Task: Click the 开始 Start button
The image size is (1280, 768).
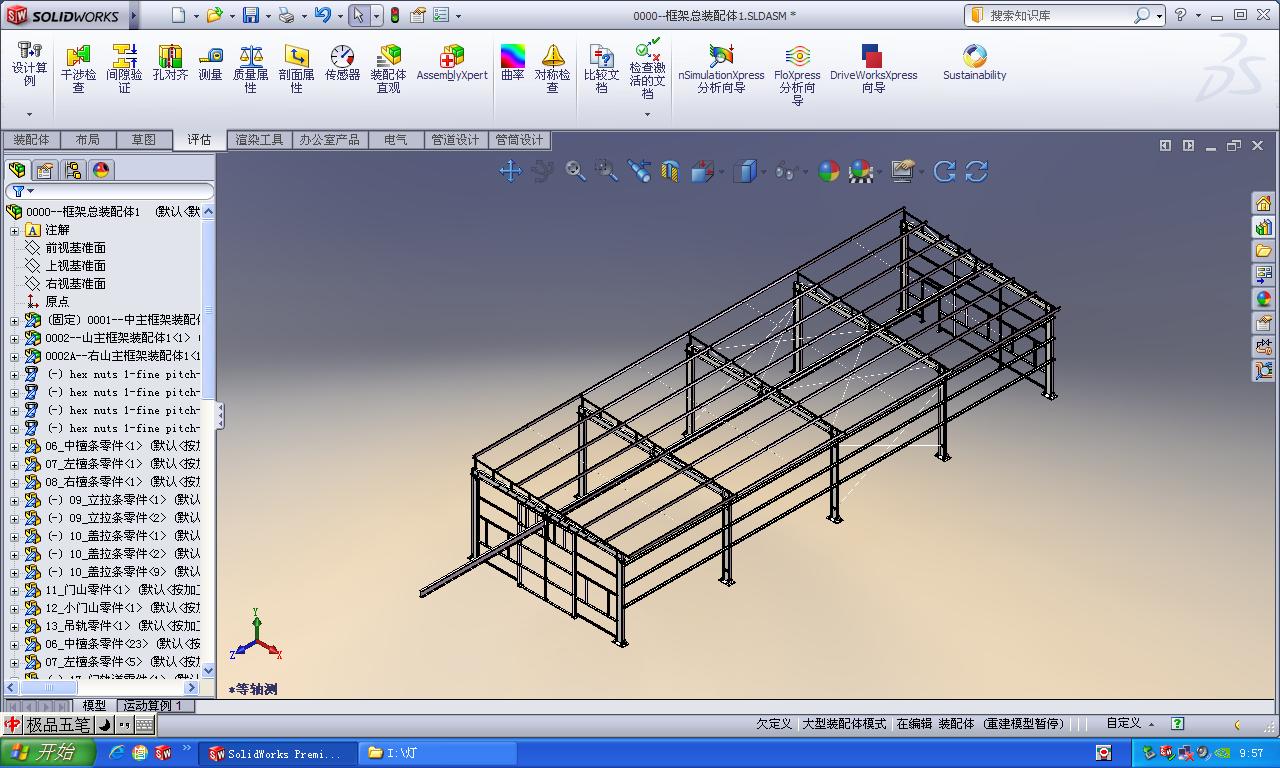Action: 47,753
